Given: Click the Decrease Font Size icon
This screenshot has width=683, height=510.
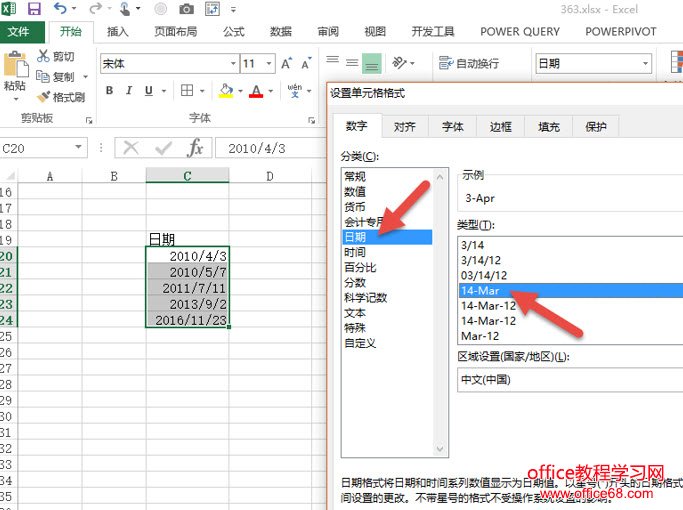Looking at the screenshot, I should tap(307, 64).
